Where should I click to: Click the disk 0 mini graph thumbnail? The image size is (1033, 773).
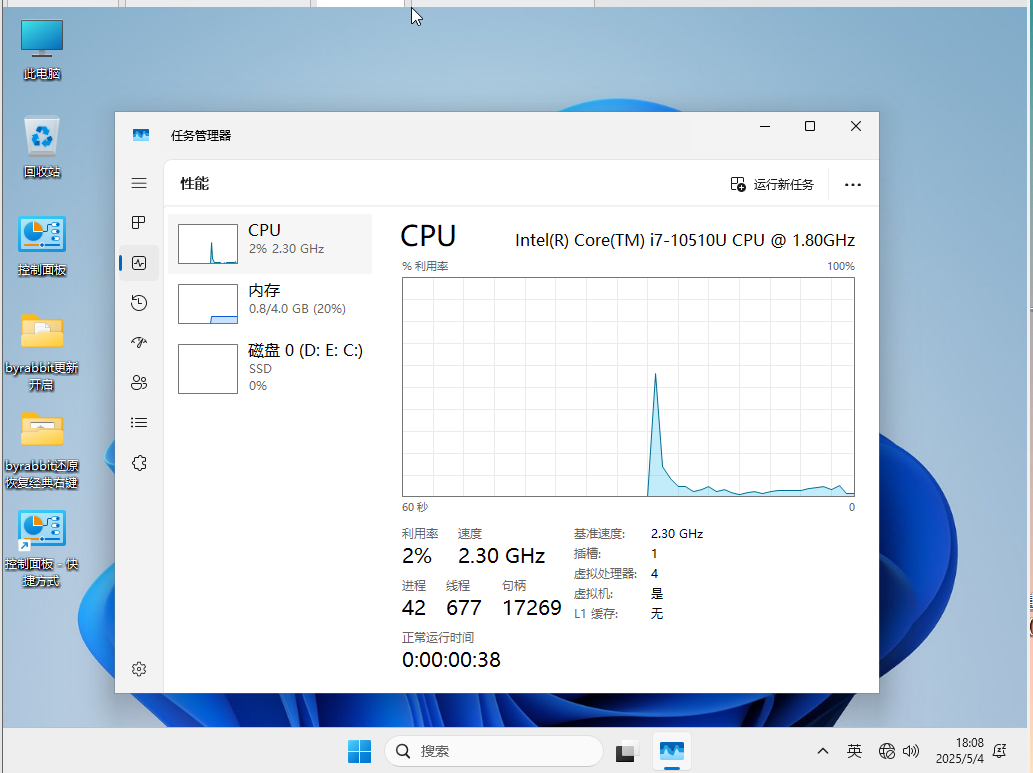click(208, 368)
